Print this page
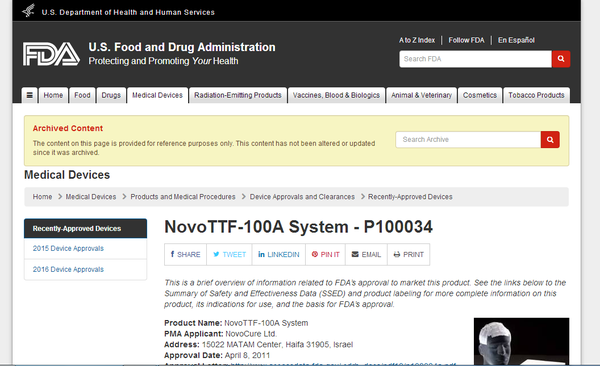This screenshot has width=600, height=366. click(x=409, y=255)
